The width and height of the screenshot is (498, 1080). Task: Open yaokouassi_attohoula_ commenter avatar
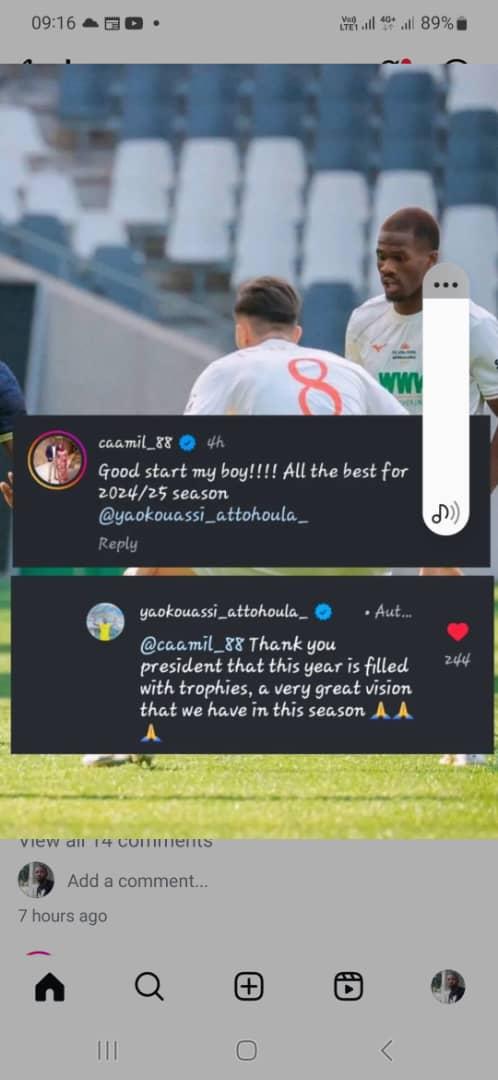105,621
